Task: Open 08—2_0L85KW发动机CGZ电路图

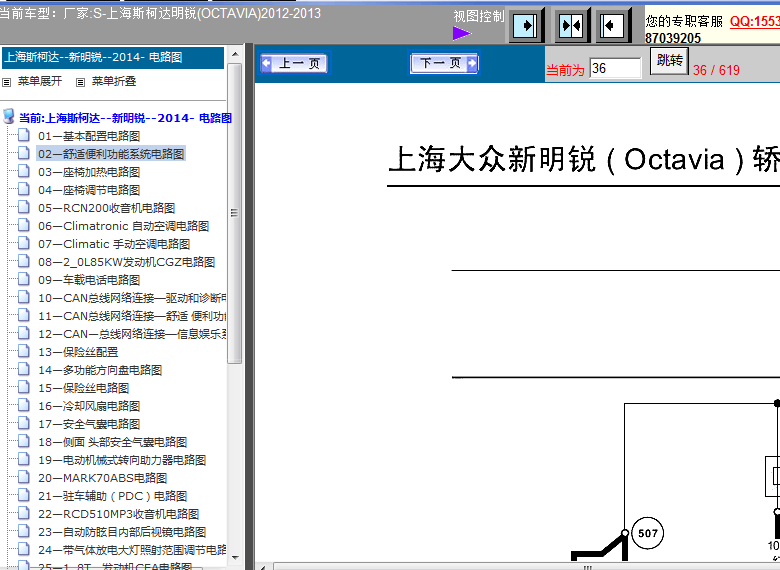Action: 126,262
